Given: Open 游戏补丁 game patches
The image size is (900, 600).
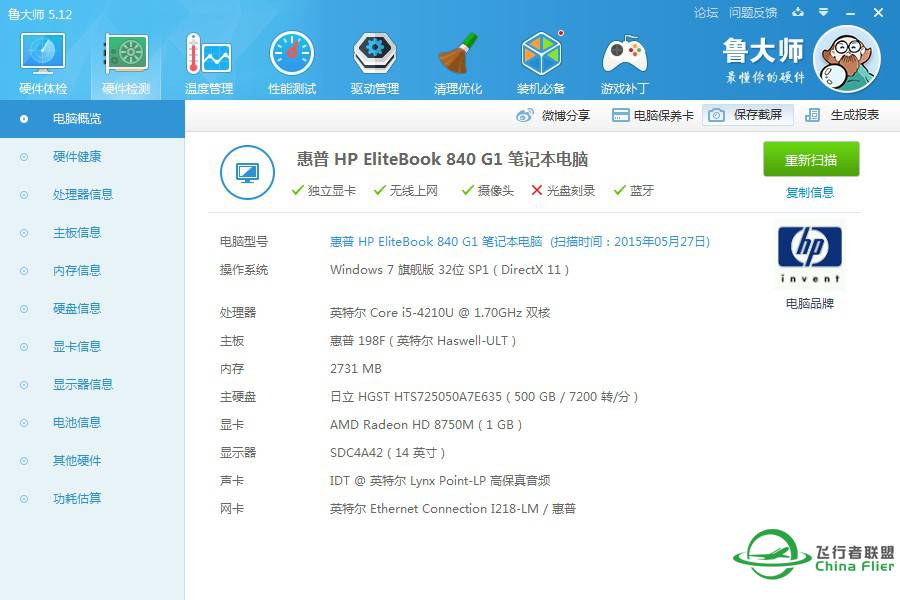Looking at the screenshot, I should click(623, 60).
